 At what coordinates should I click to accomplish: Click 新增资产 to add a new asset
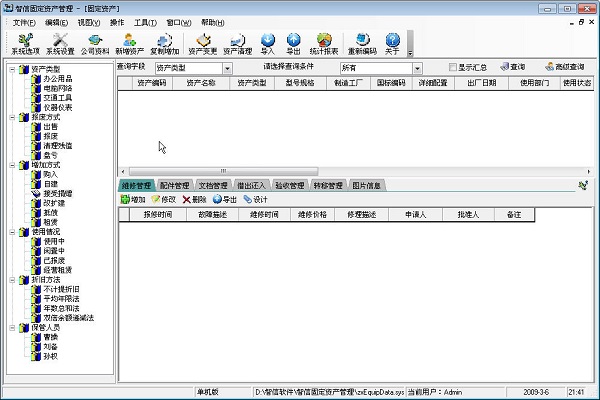130,44
